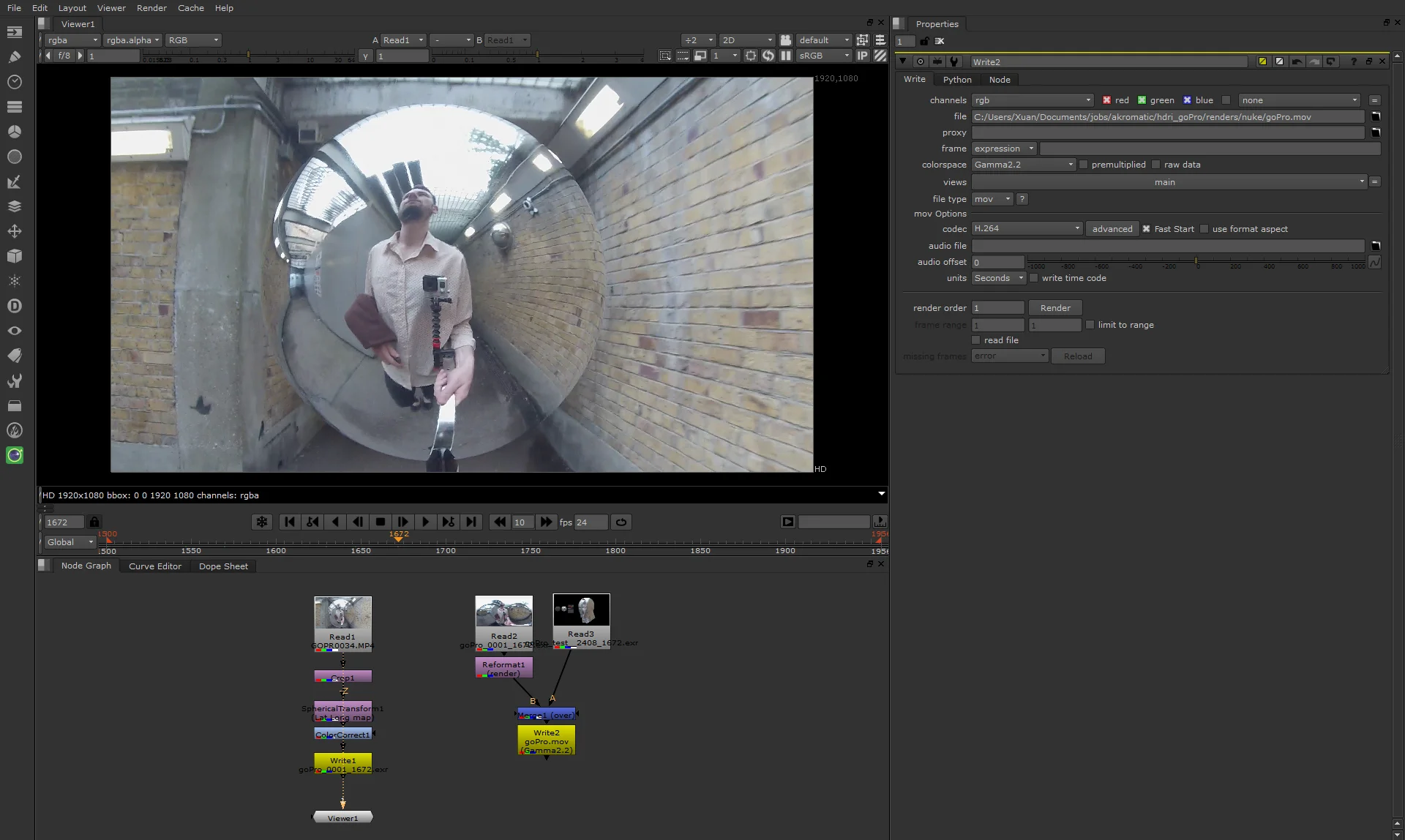
Task: Open the file type mov dropdown
Action: click(x=992, y=199)
